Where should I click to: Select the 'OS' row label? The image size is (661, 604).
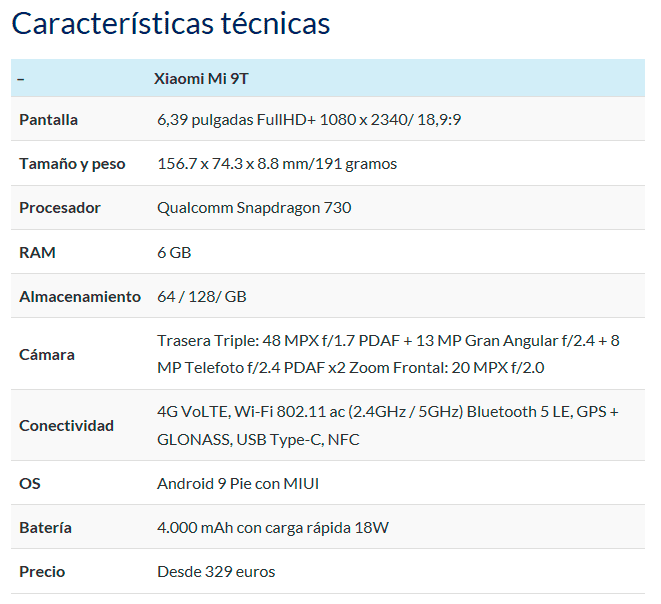click(x=30, y=483)
